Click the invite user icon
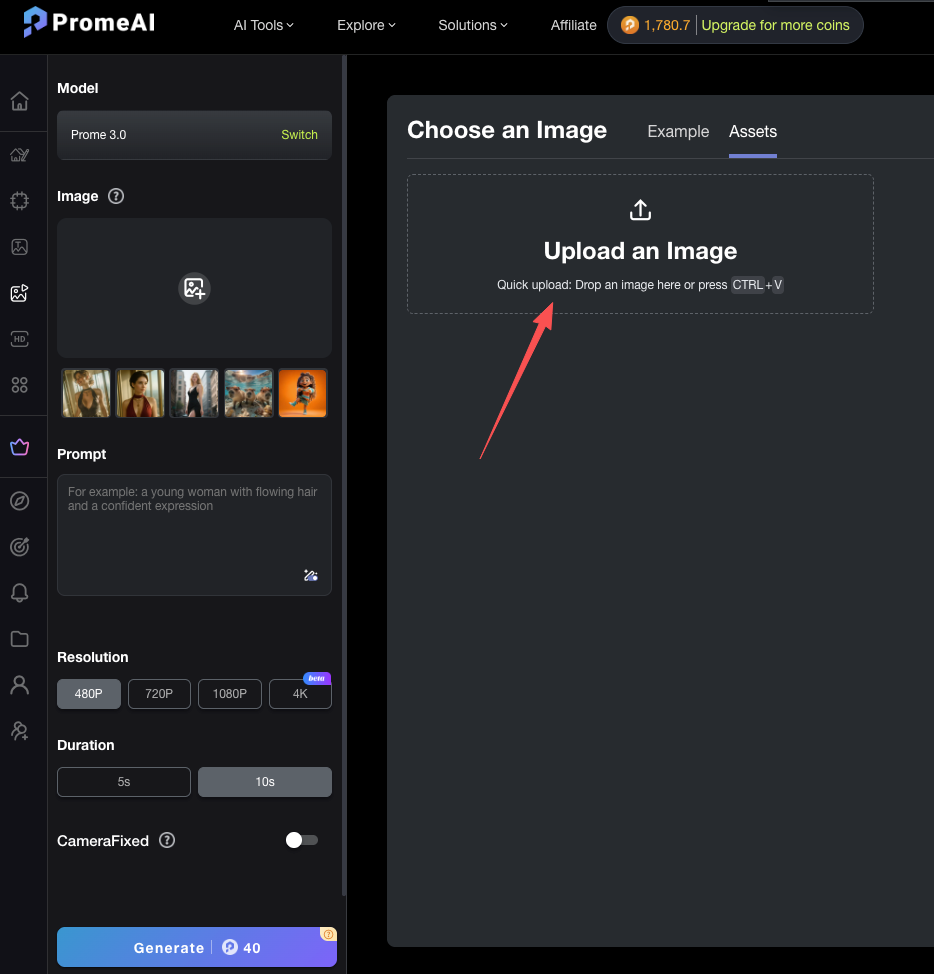The height and width of the screenshot is (974, 934). tap(19, 730)
